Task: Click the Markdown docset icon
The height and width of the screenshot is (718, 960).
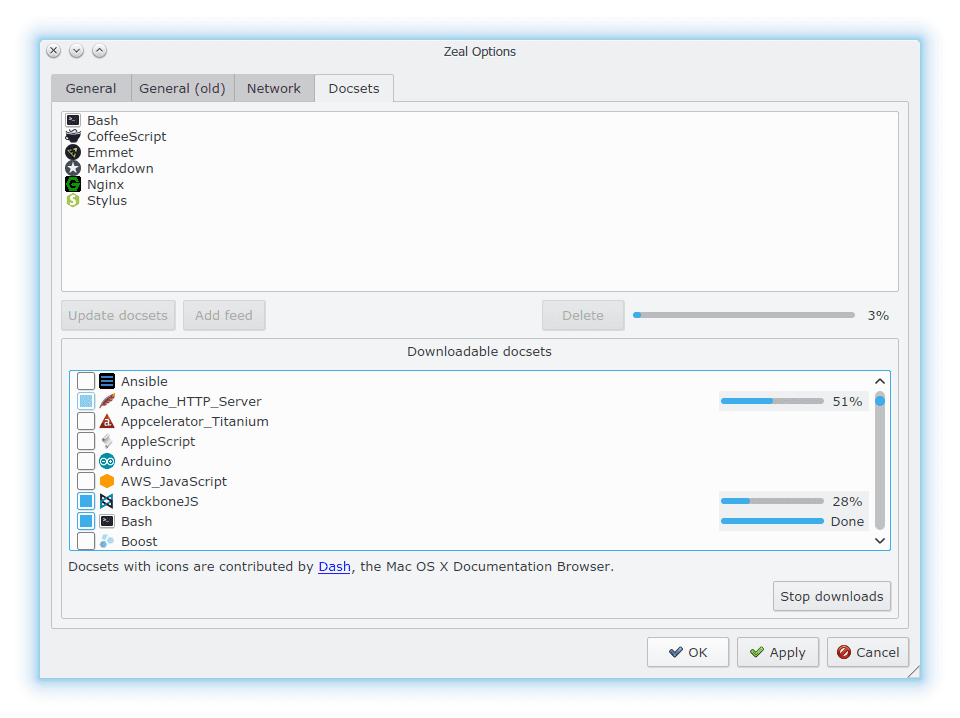Action: (72, 168)
